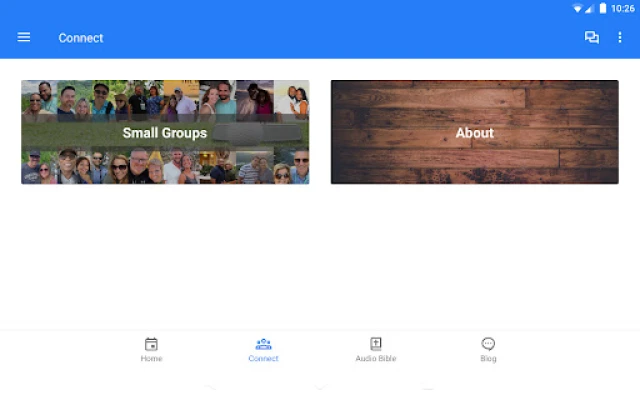Tap the Connect people icon

pos(263,344)
